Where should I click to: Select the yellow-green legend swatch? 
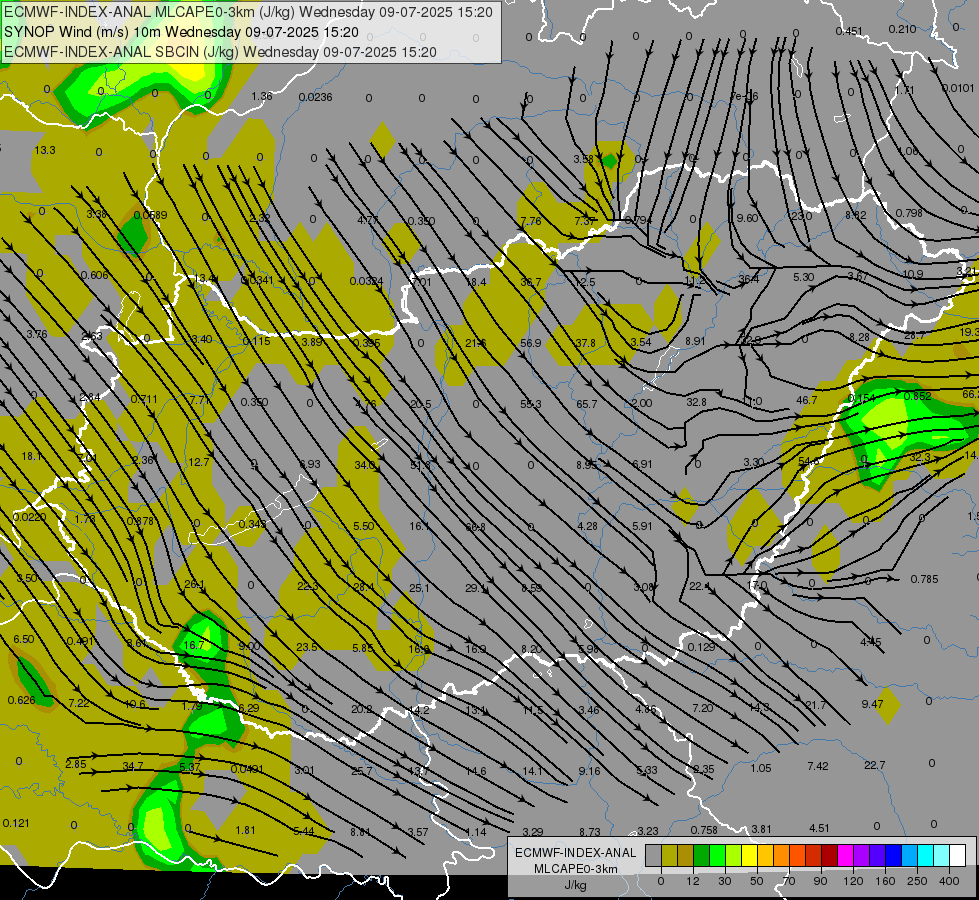tap(734, 855)
